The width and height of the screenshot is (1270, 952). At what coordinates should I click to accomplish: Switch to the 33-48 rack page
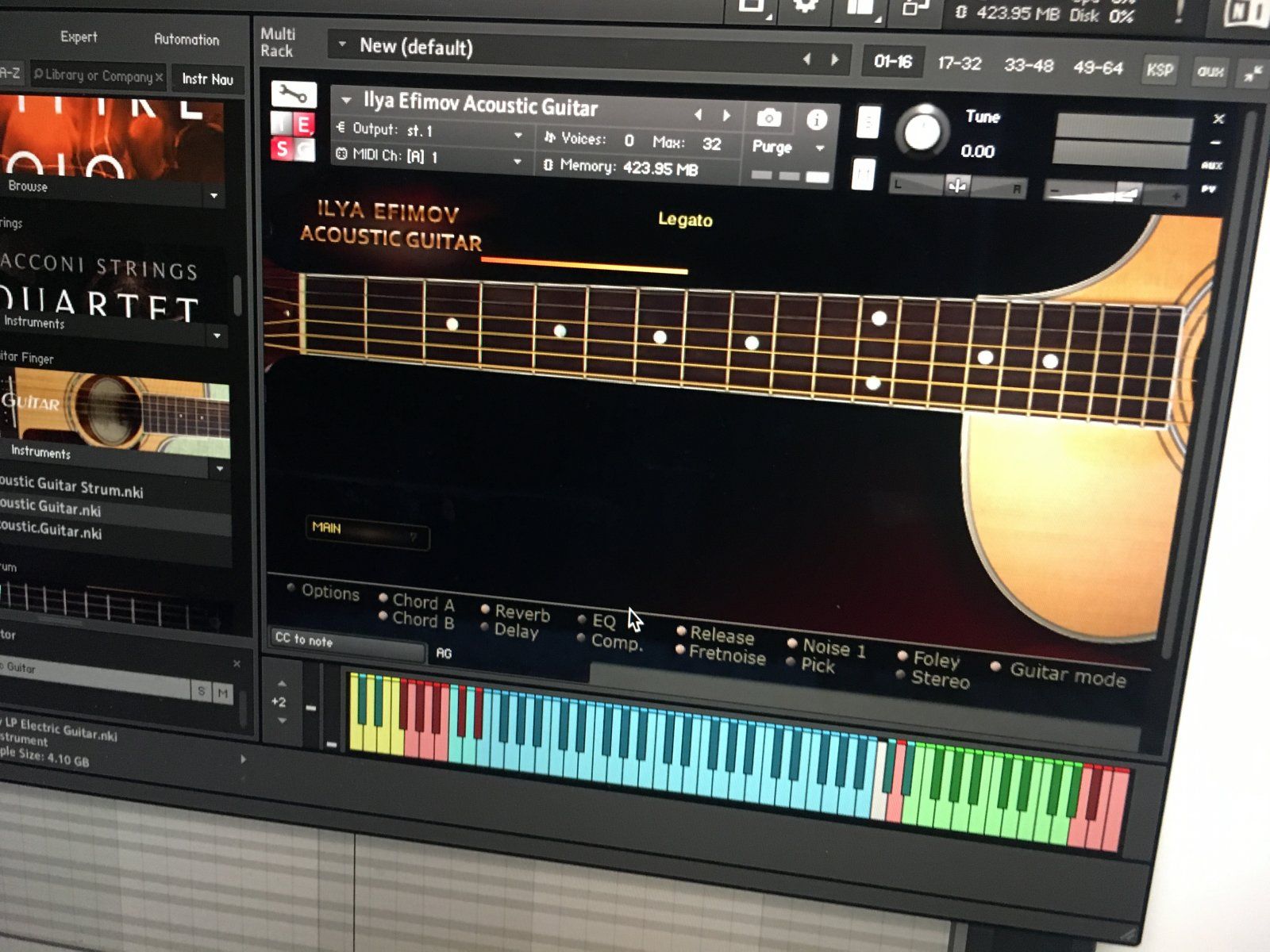pyautogui.click(x=1029, y=65)
